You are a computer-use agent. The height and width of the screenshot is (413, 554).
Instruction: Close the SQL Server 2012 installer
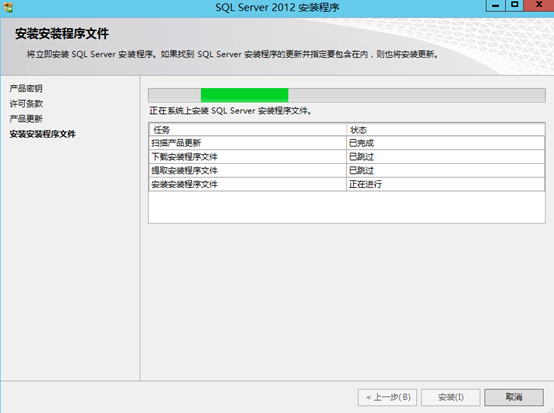click(x=539, y=5)
